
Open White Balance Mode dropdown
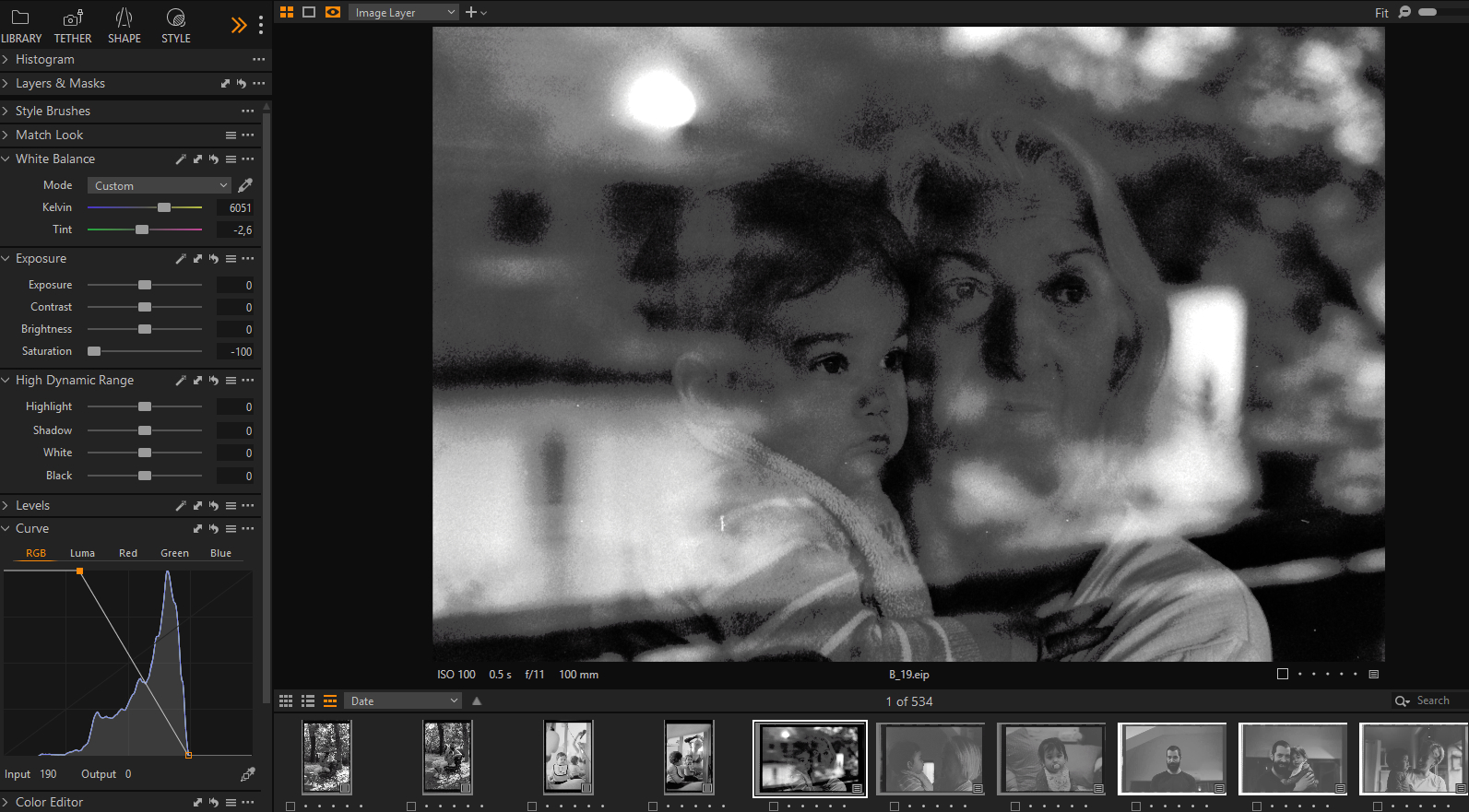159,185
